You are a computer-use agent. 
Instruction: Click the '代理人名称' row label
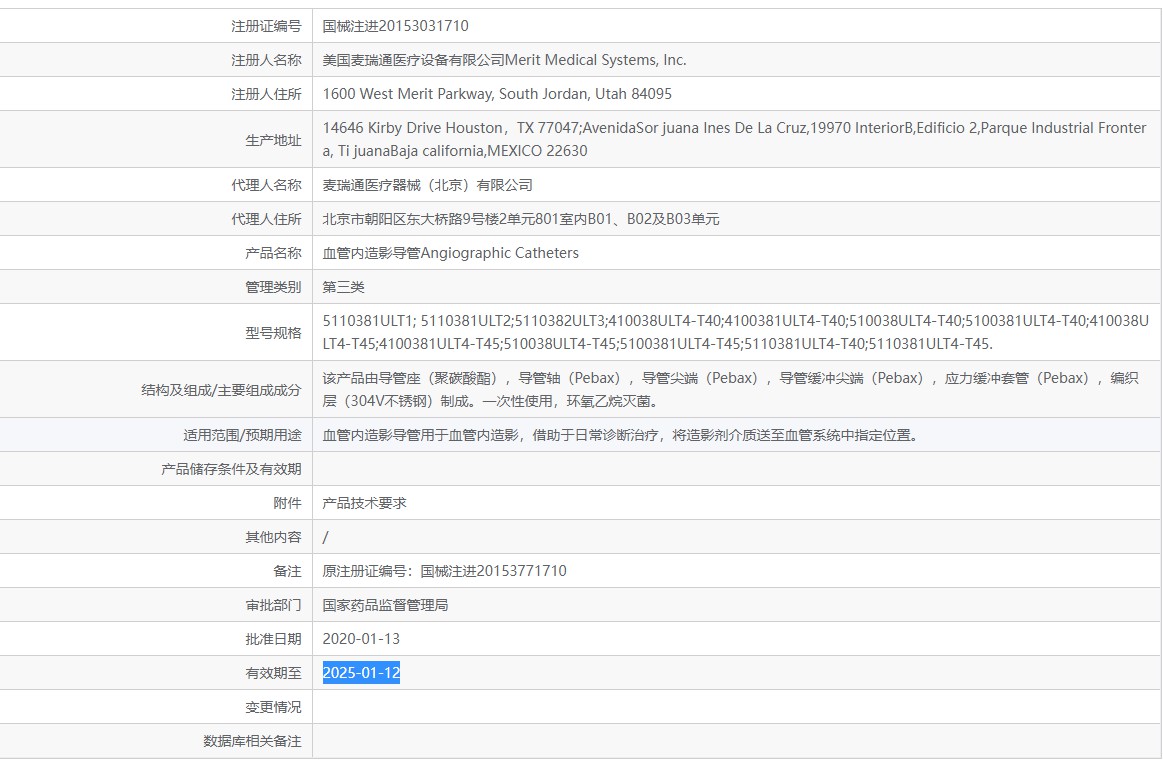pos(266,185)
